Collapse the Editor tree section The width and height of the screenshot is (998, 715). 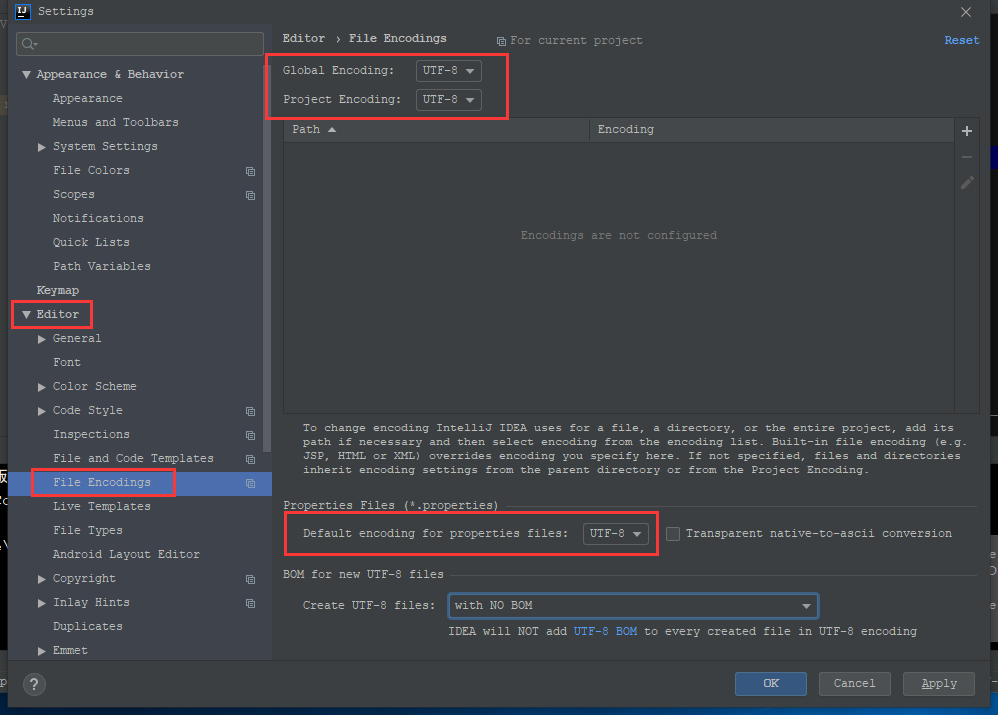coord(26,315)
